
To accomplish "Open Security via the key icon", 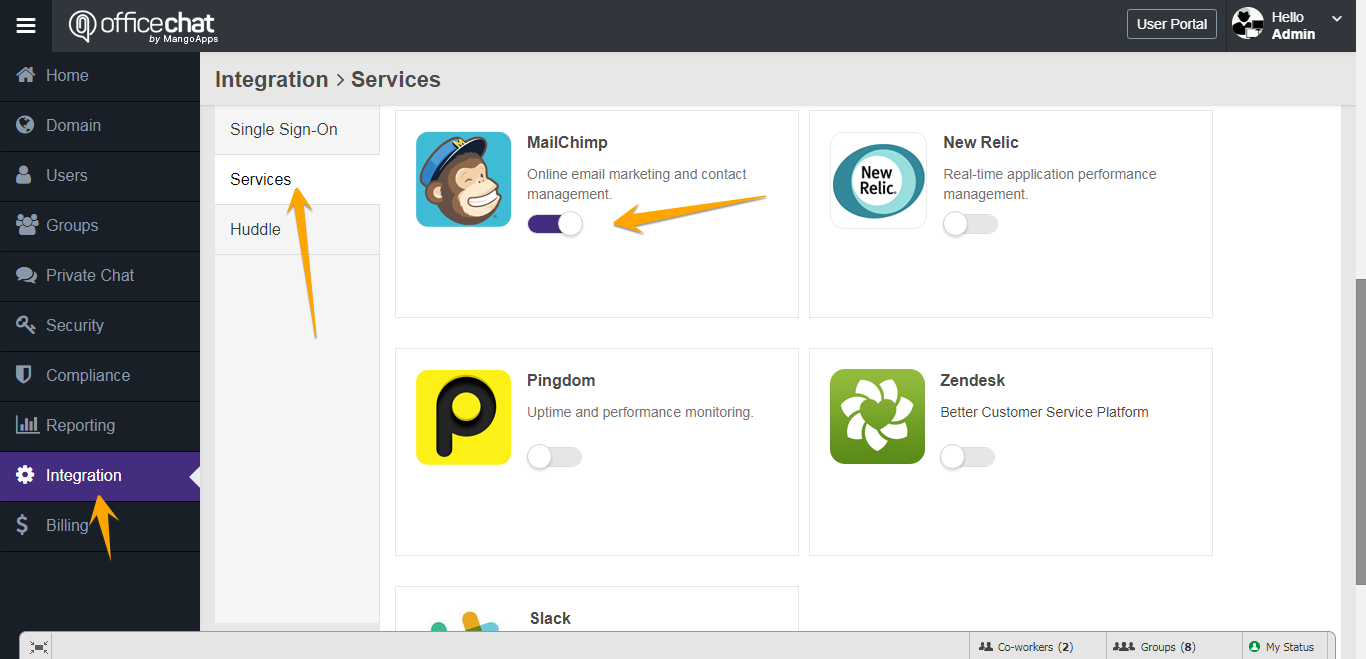I will tap(26, 325).
